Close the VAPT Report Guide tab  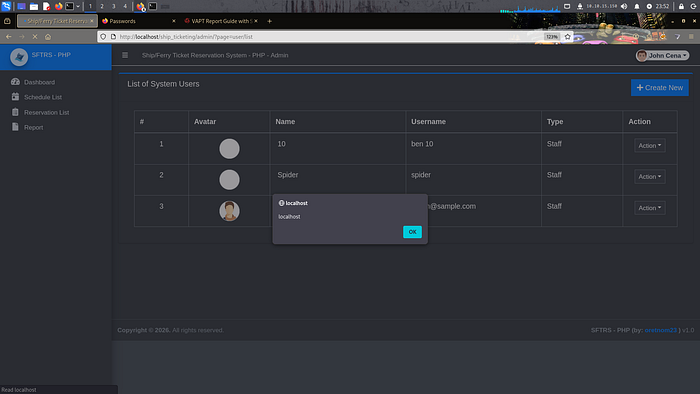(x=256, y=21)
